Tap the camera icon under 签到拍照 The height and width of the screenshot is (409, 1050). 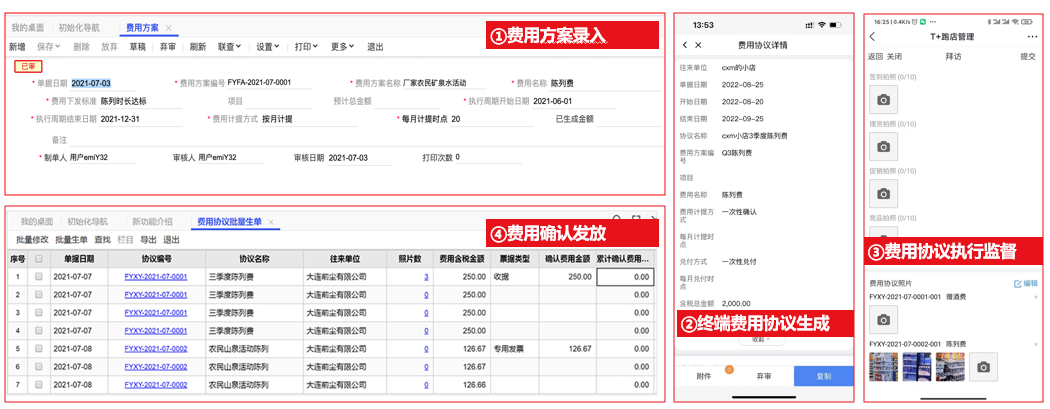click(x=883, y=99)
